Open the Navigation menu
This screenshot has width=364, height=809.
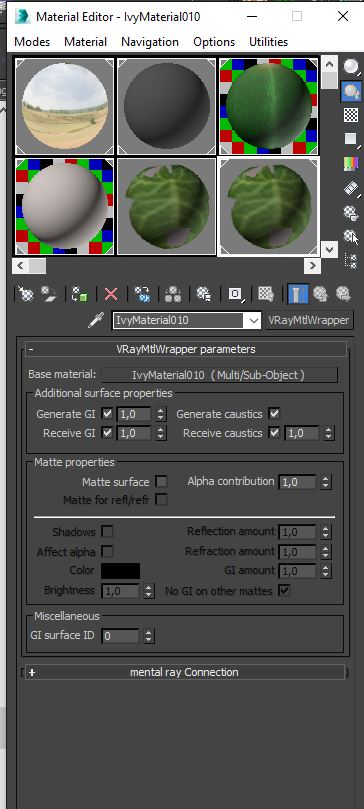[150, 42]
